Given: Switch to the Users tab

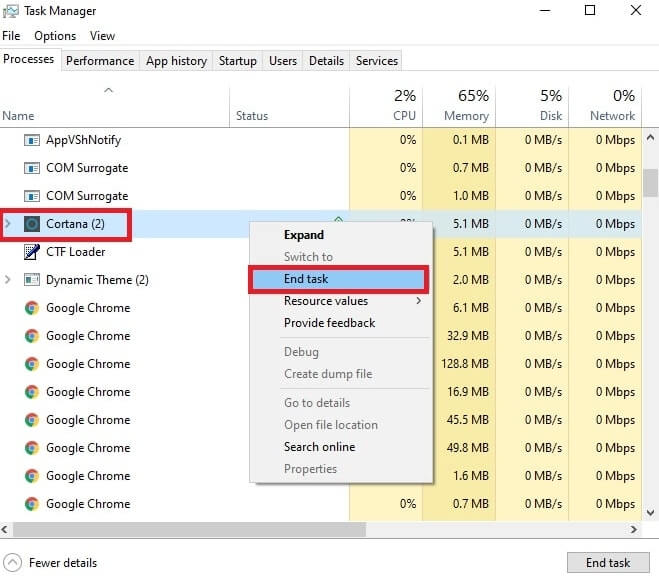Looking at the screenshot, I should point(283,61).
